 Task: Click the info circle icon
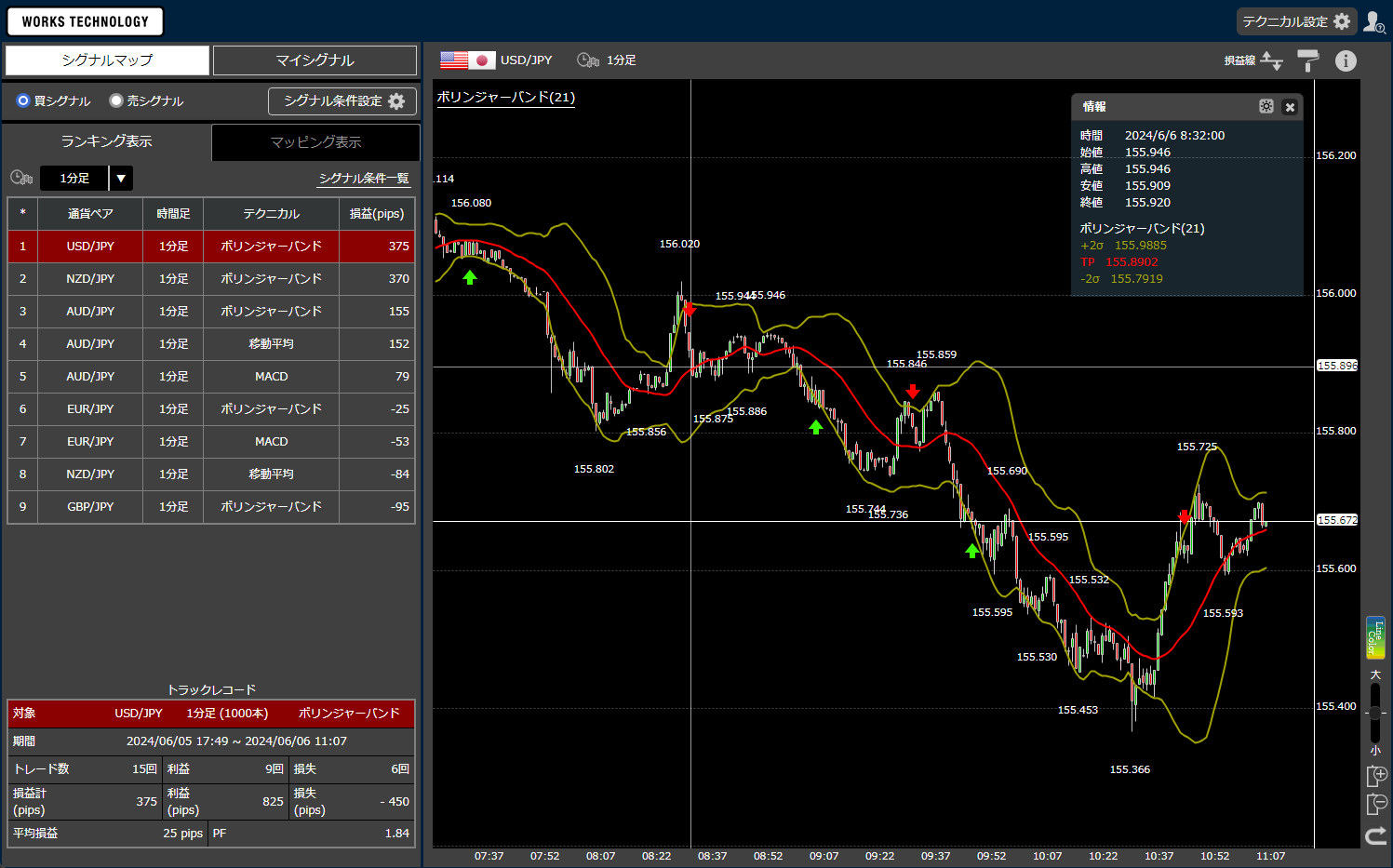pyautogui.click(x=1346, y=60)
